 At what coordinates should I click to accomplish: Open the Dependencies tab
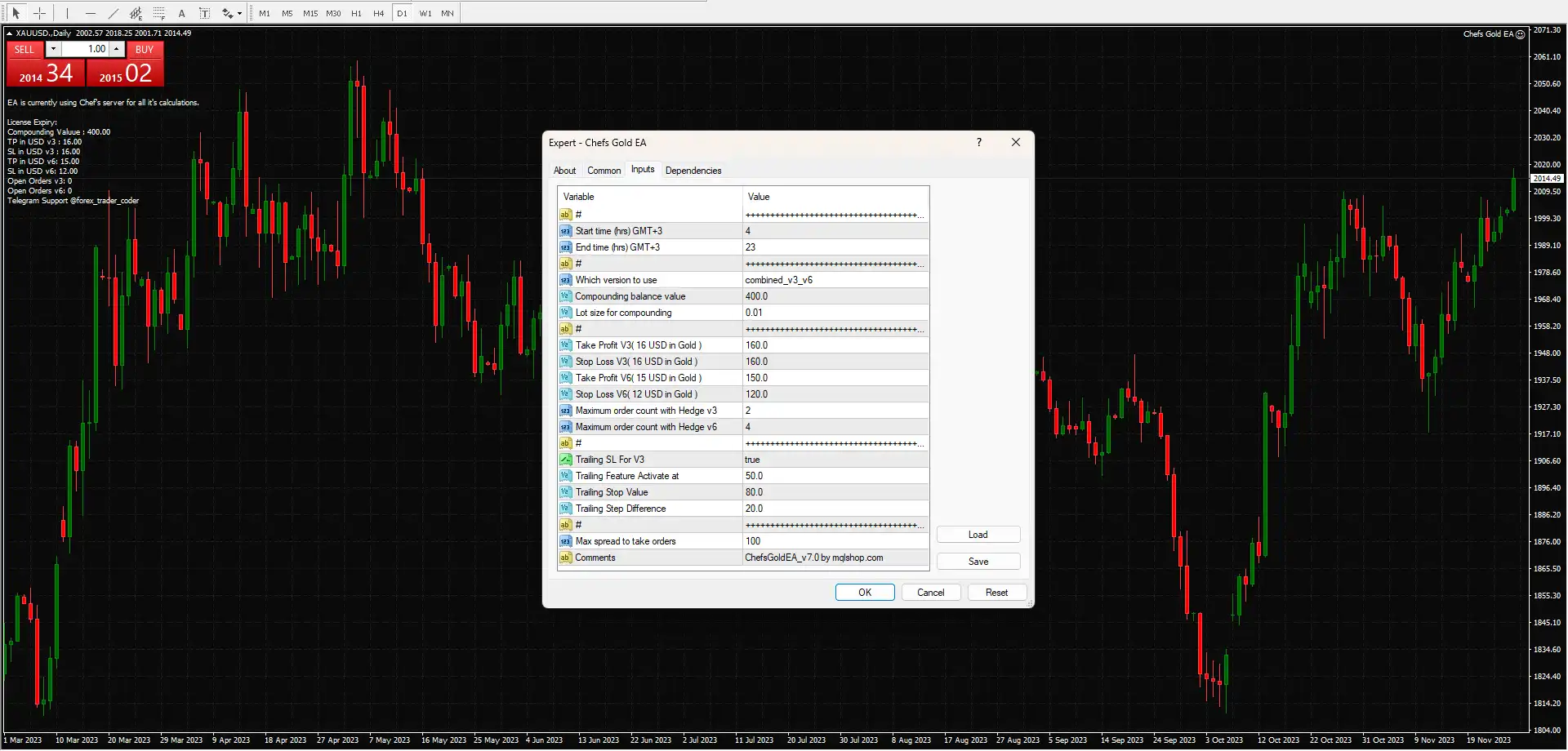point(693,171)
